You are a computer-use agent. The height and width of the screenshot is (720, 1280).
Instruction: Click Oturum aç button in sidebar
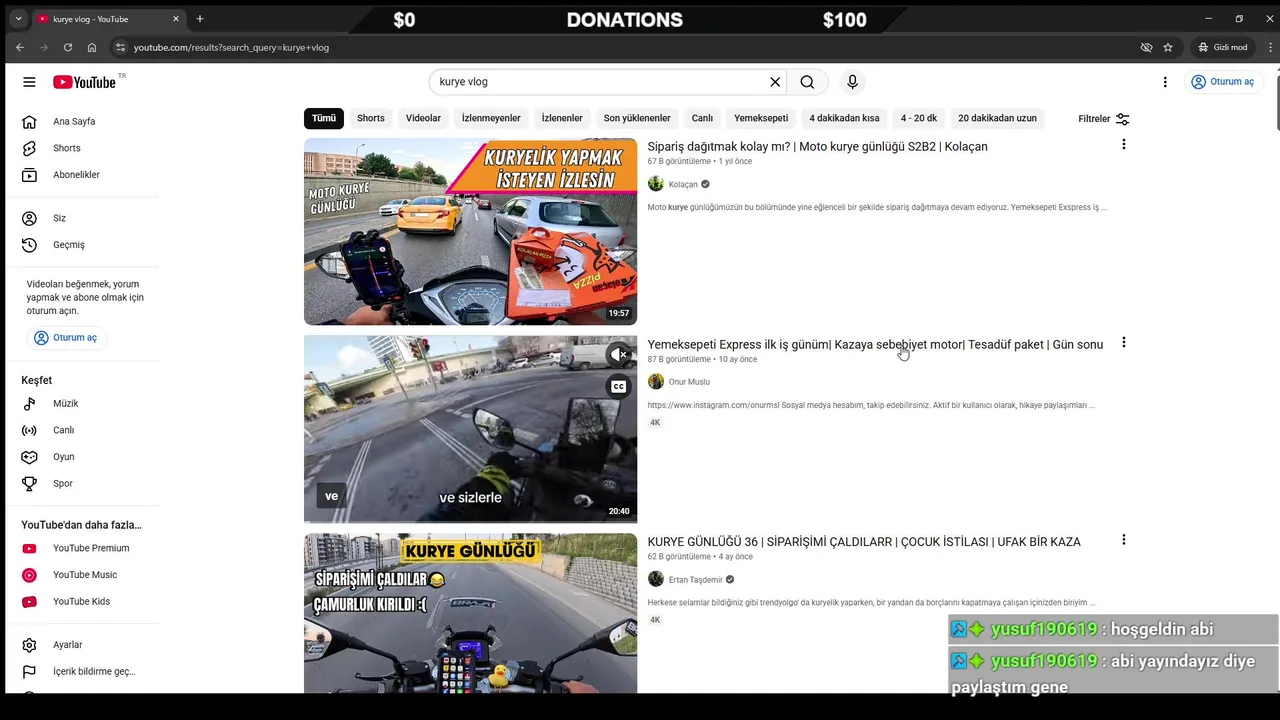[66, 338]
